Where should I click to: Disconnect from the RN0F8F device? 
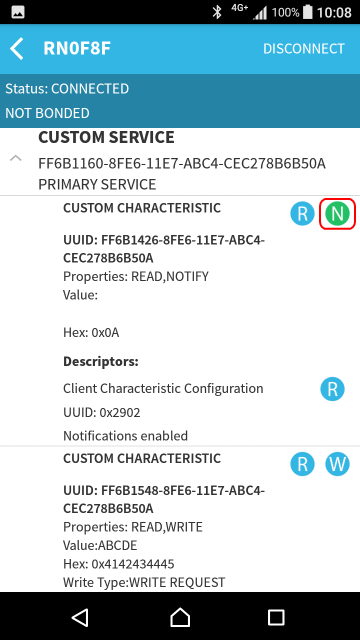pyautogui.click(x=304, y=49)
